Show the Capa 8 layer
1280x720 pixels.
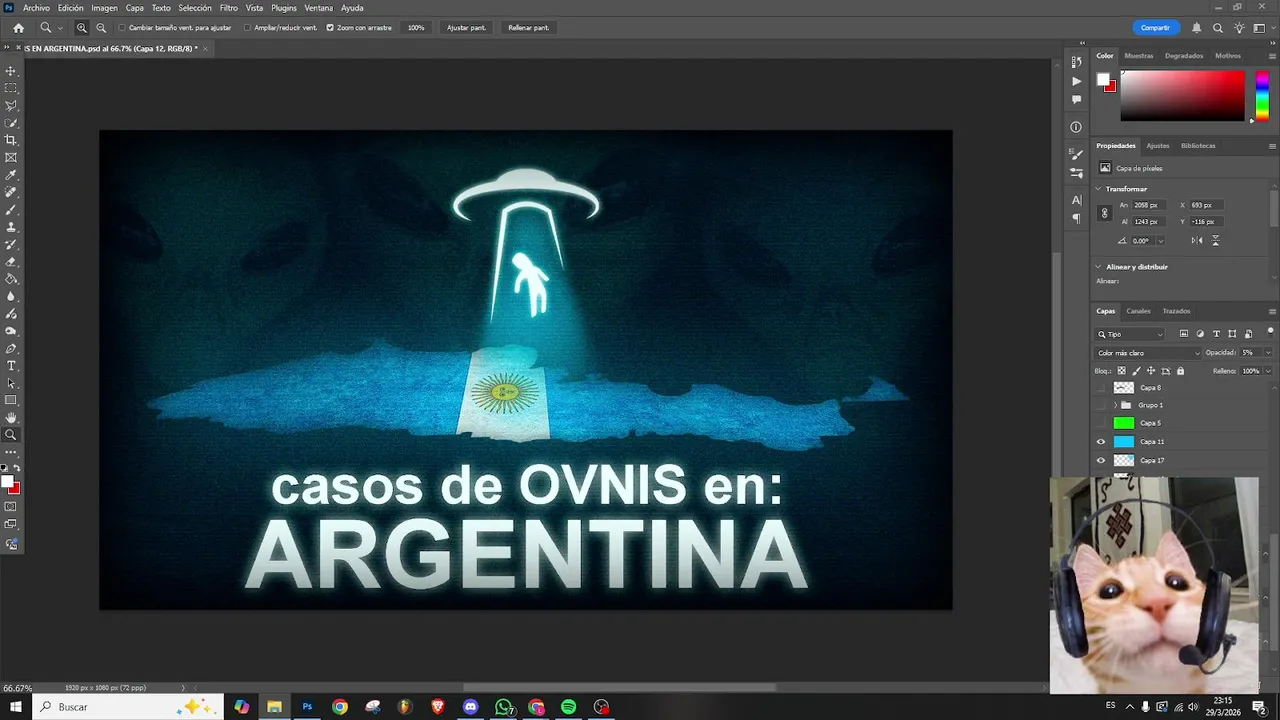(x=1101, y=388)
